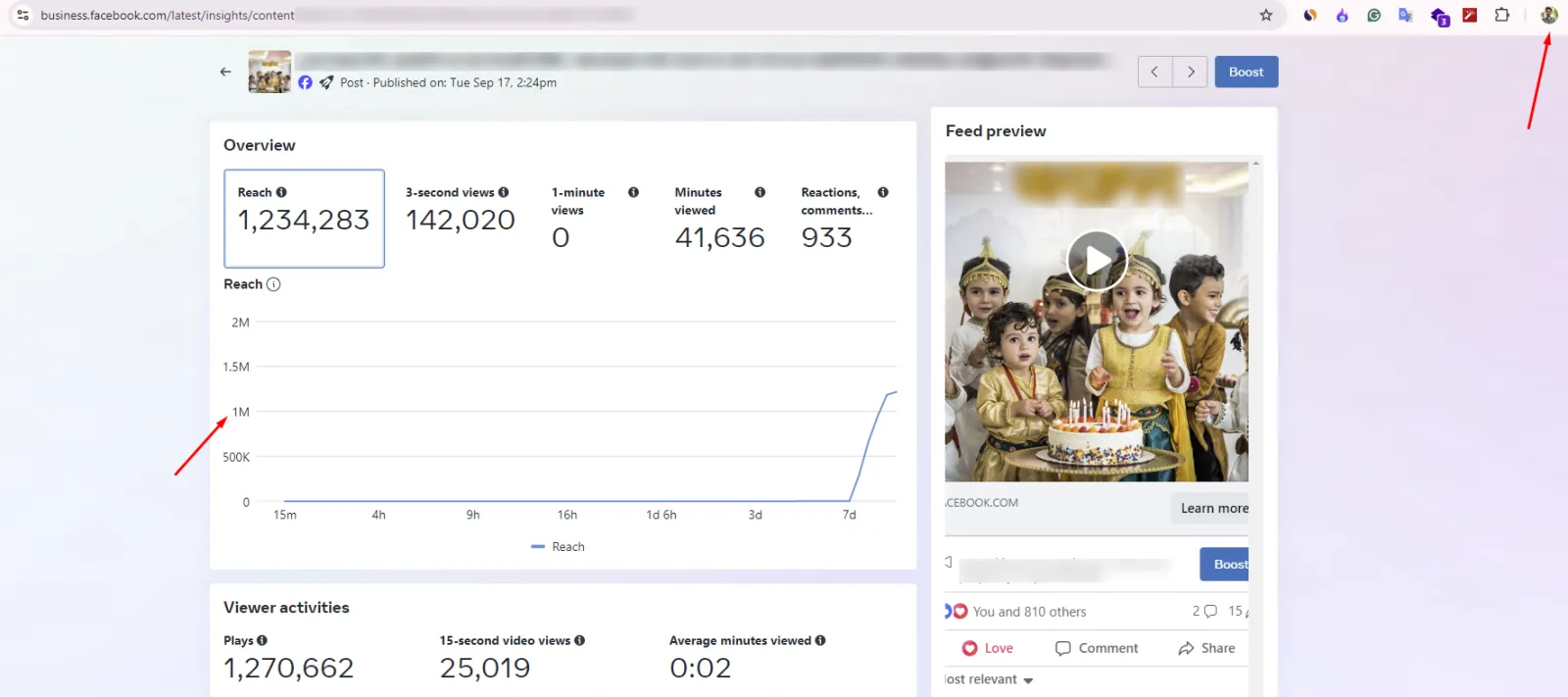
Task: Click the Facebook logo icon under the title
Action: 306,82
